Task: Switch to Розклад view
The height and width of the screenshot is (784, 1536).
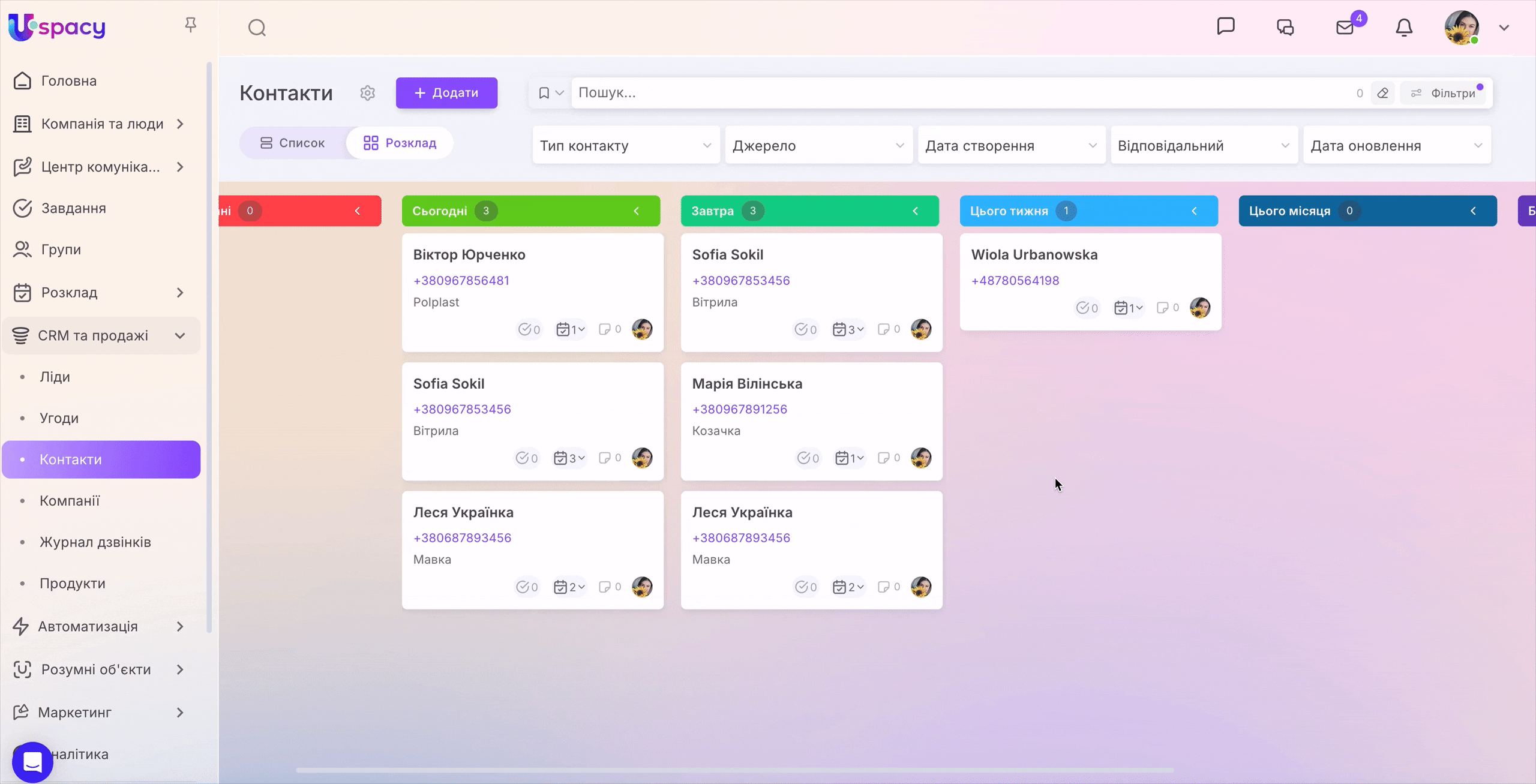Action: tap(400, 143)
